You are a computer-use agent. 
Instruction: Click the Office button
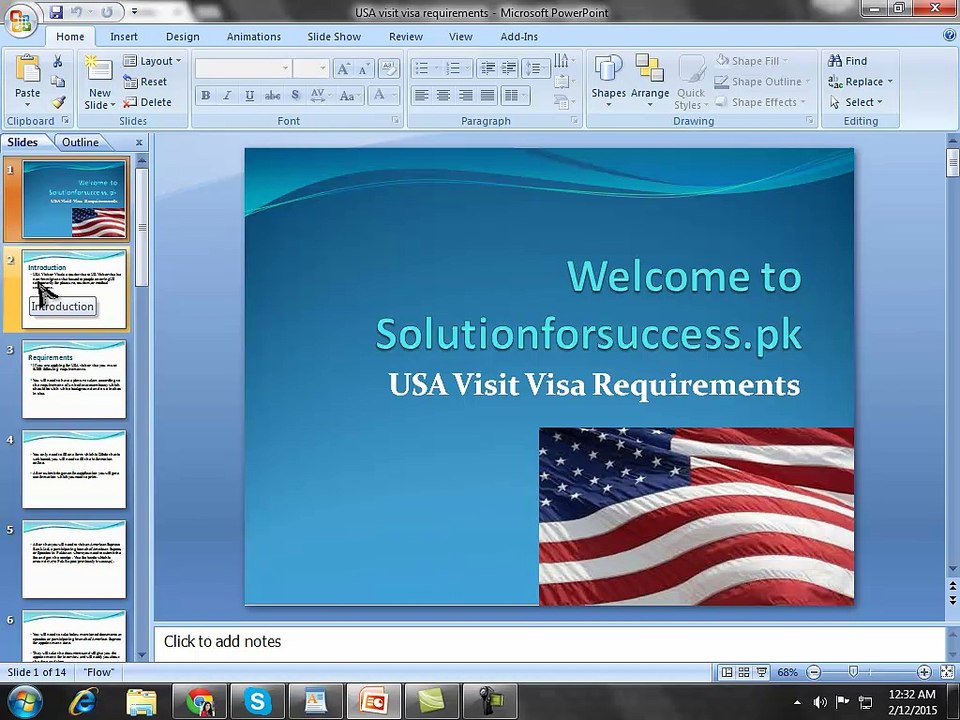21,19
